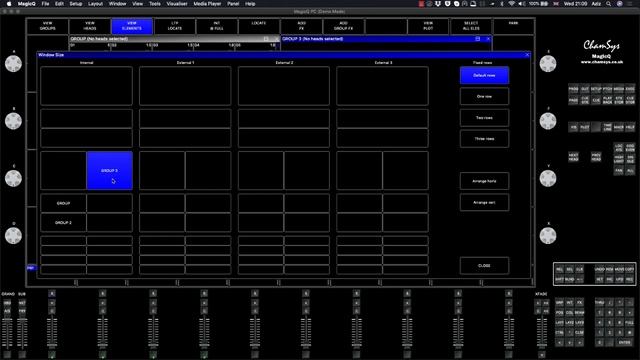Open the Help menu
Screen dimensions: 640x360
tap(250, 4)
